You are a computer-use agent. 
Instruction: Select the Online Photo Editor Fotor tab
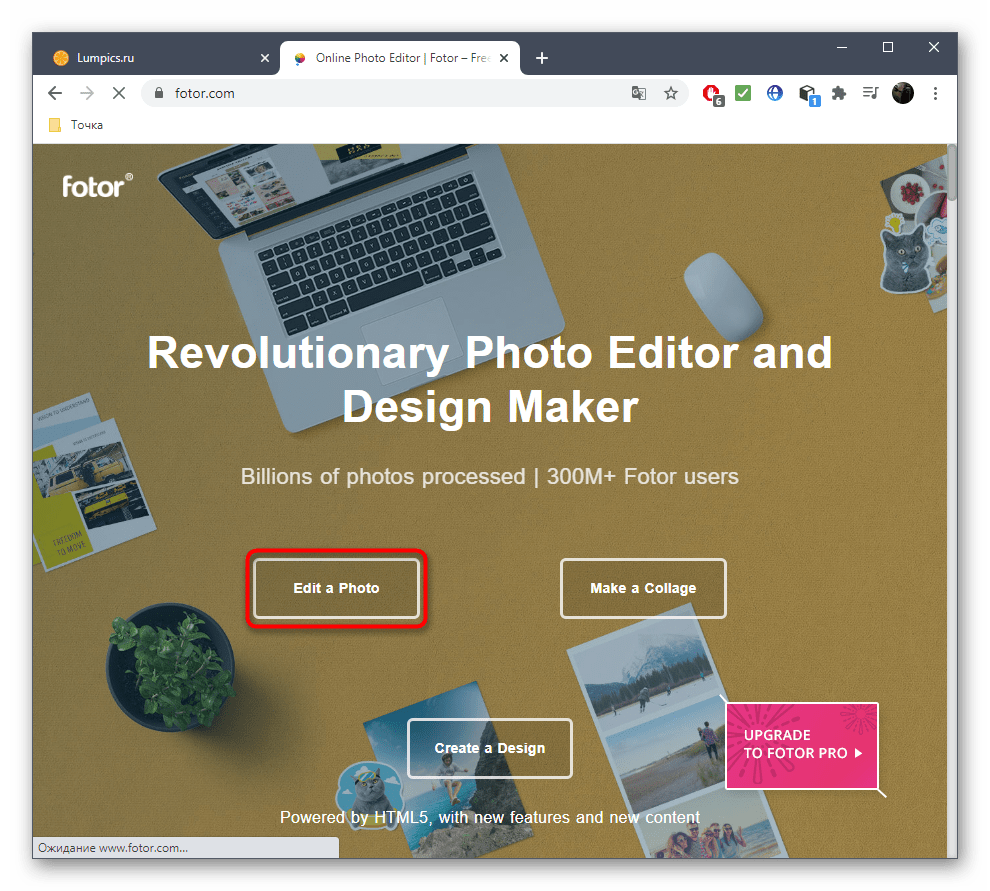pos(400,58)
